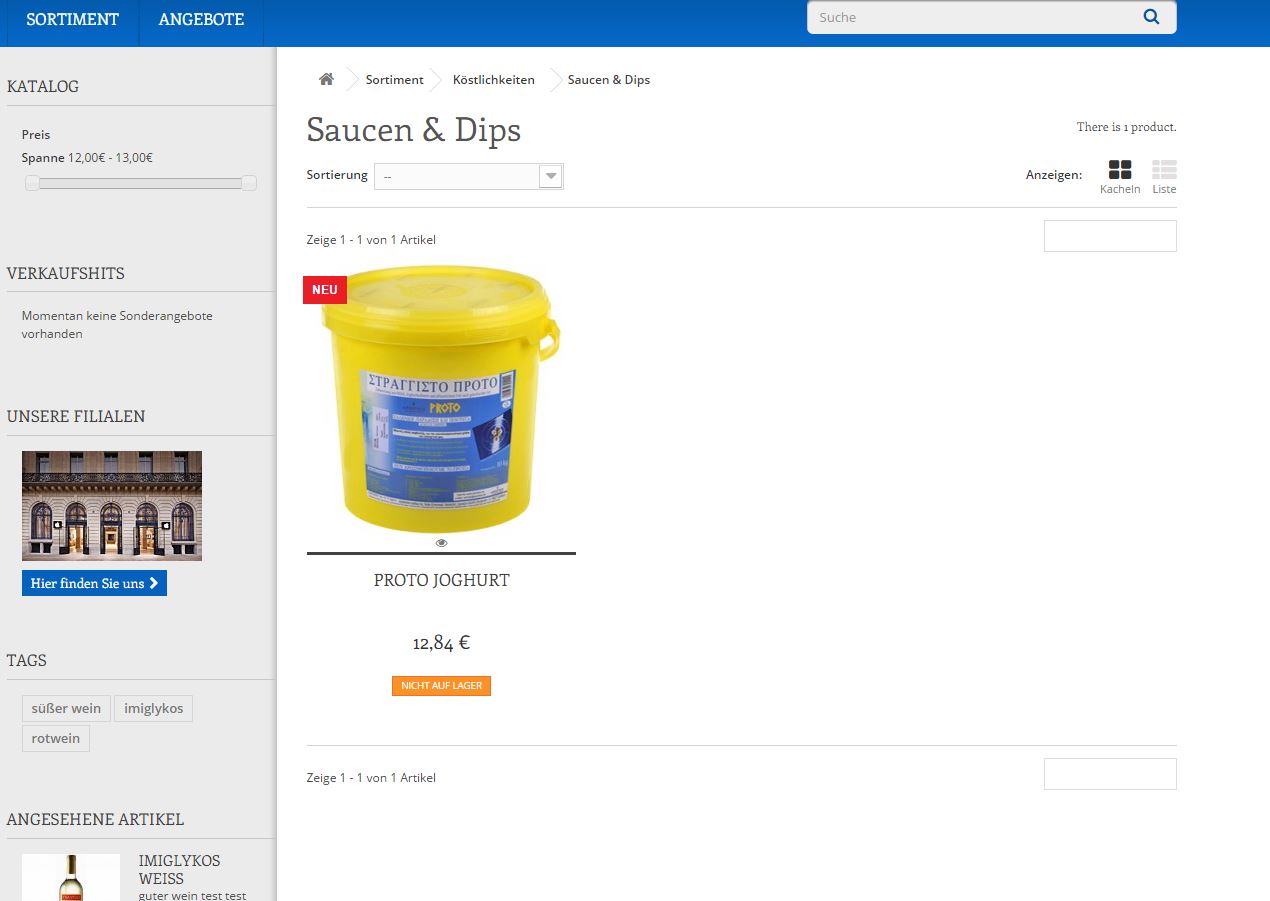Click the quick view eye icon

pyautogui.click(x=441, y=543)
